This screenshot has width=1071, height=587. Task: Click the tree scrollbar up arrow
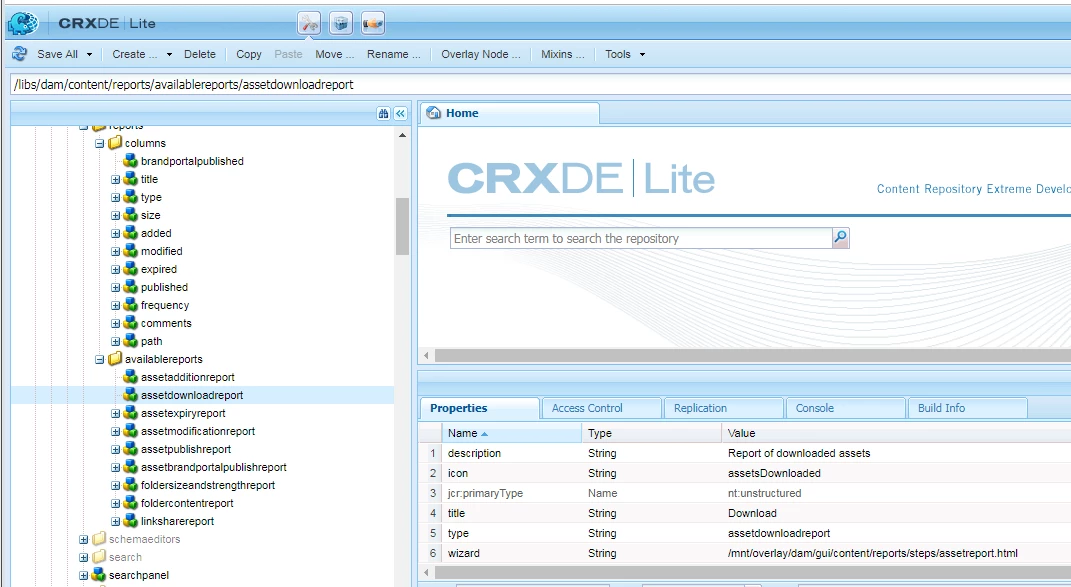[402, 135]
